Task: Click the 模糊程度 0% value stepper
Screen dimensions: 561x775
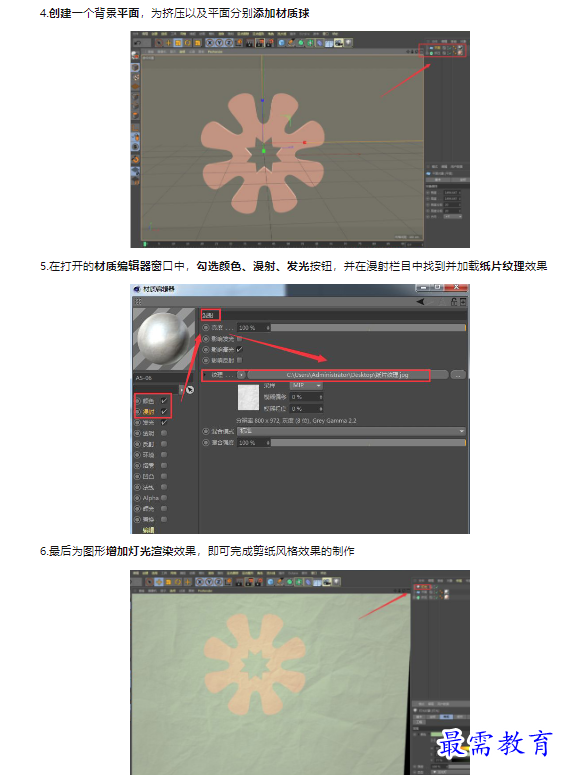Action: tap(321, 408)
